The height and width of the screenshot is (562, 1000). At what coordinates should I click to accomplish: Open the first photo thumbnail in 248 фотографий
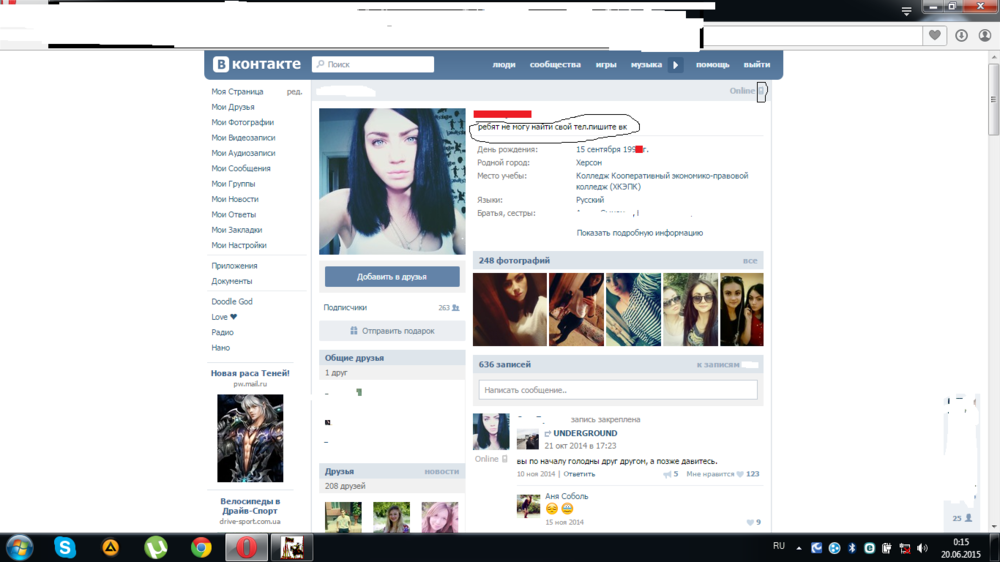pos(510,309)
